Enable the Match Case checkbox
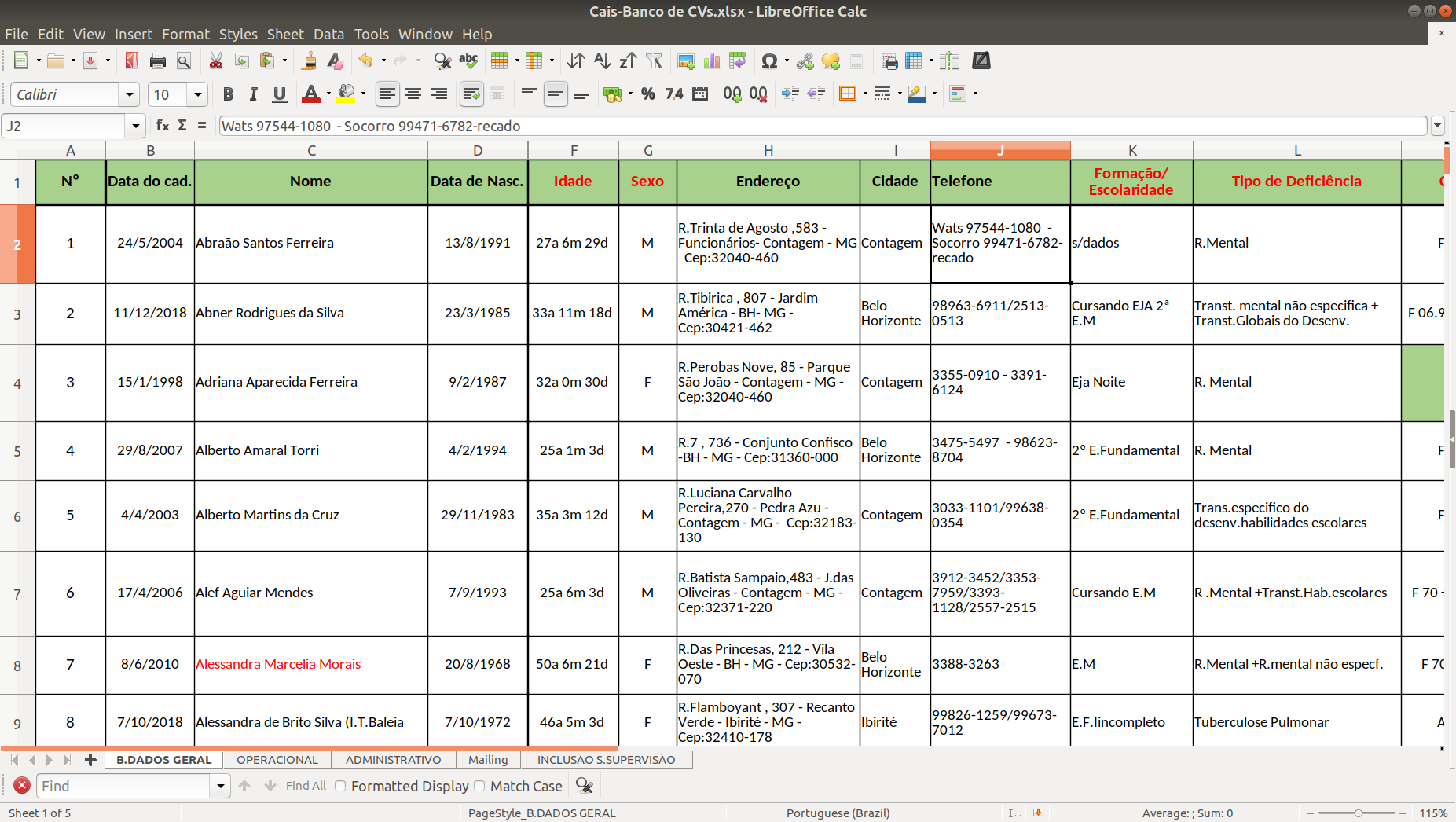Screen dimensions: 1456x822 479,786
